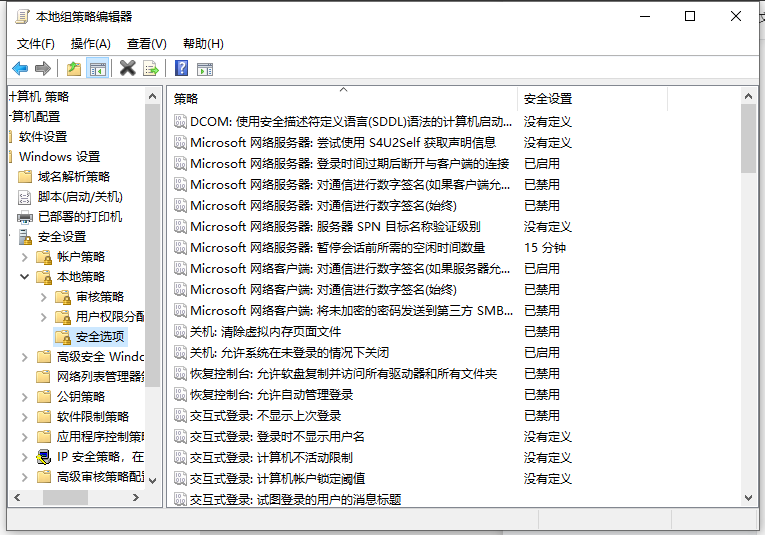Screen dimensions: 765x535
Task: Expand the 帐户策略 tree node
Action: coord(25,257)
